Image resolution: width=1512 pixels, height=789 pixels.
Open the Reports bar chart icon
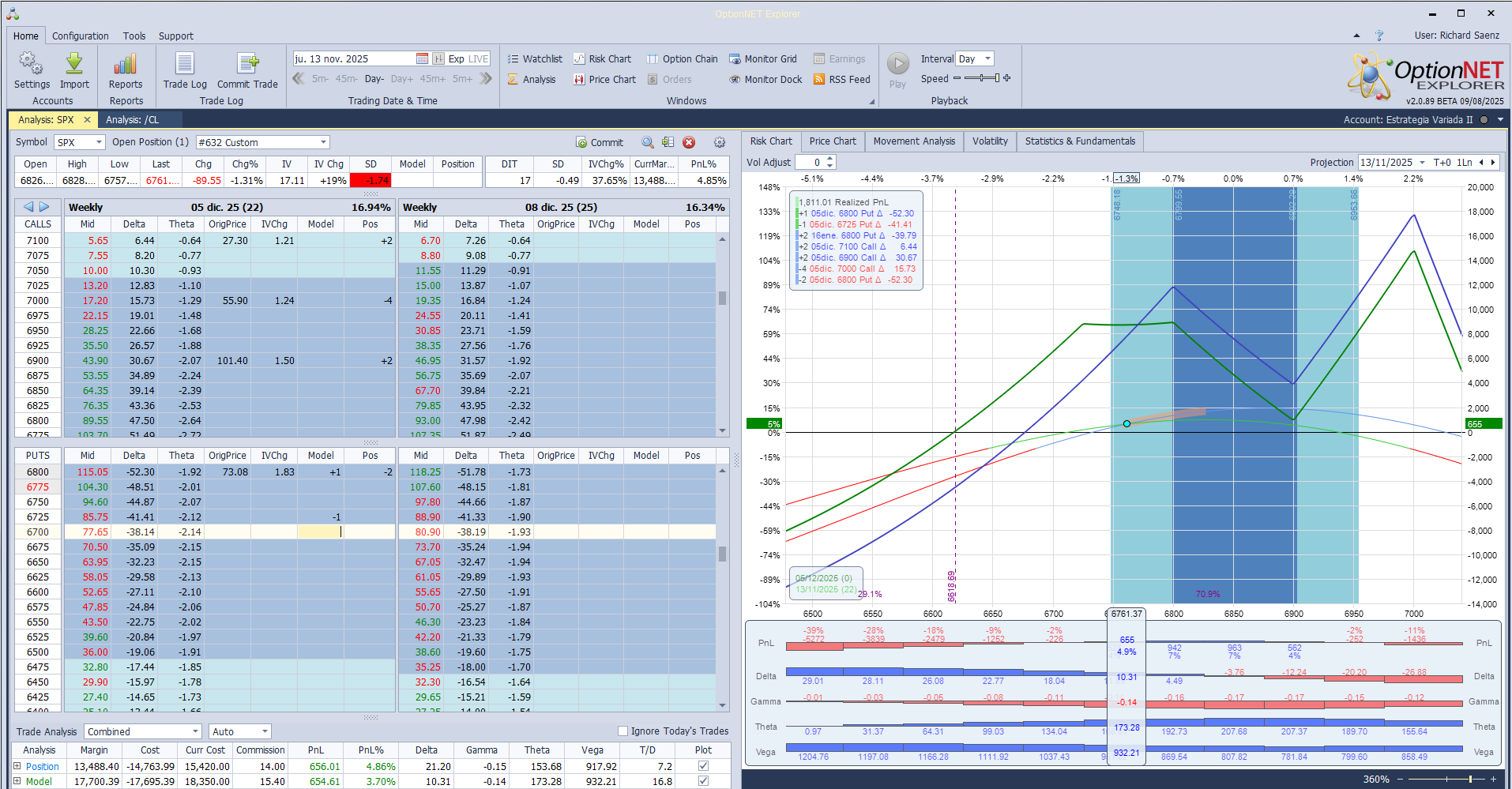tap(126, 64)
